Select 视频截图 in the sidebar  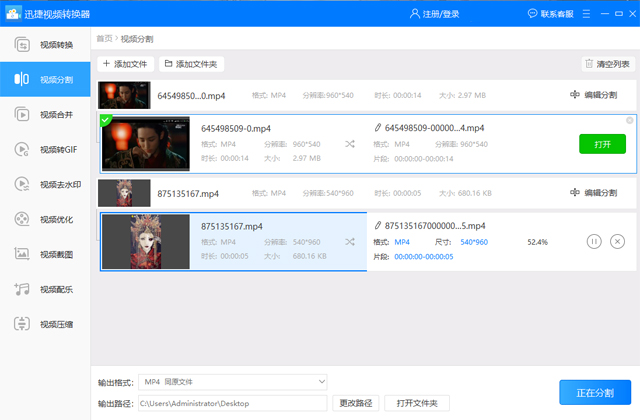tap(45, 254)
